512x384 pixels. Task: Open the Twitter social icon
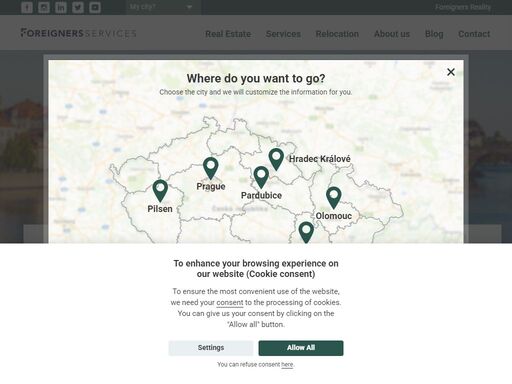tap(78, 7)
